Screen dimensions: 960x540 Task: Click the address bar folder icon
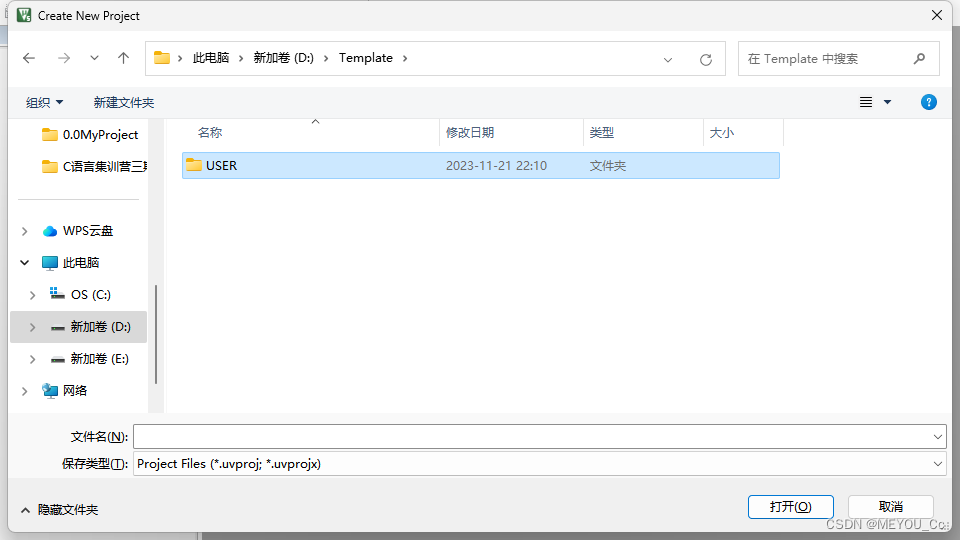tap(162, 58)
